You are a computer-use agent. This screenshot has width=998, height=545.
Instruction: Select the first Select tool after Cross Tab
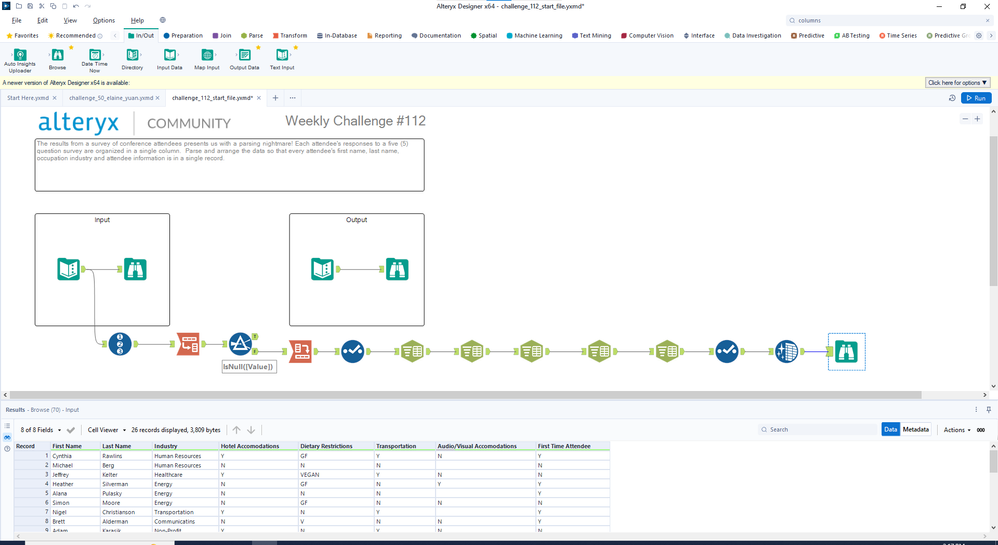352,351
